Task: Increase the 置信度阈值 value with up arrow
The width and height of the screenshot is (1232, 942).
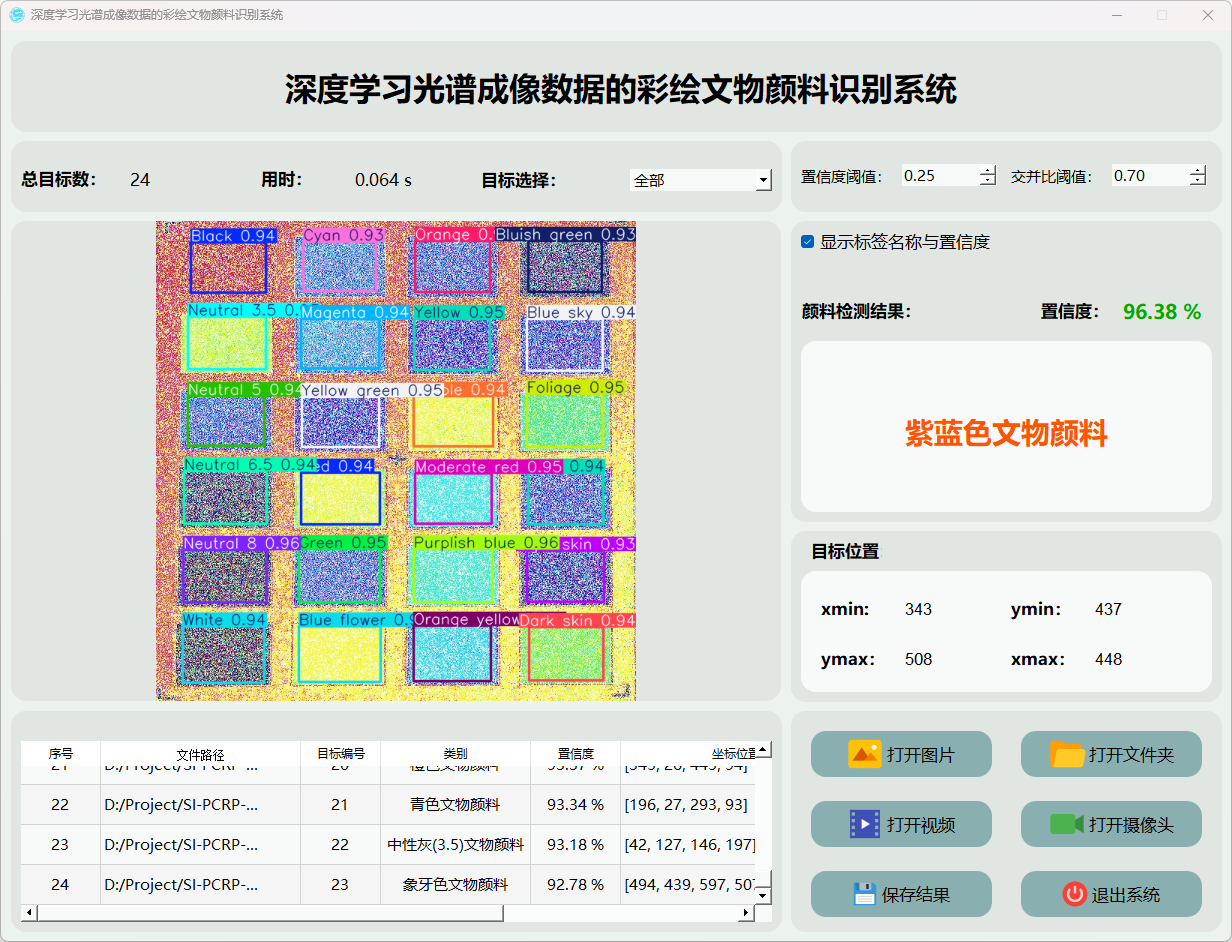Action: [988, 170]
